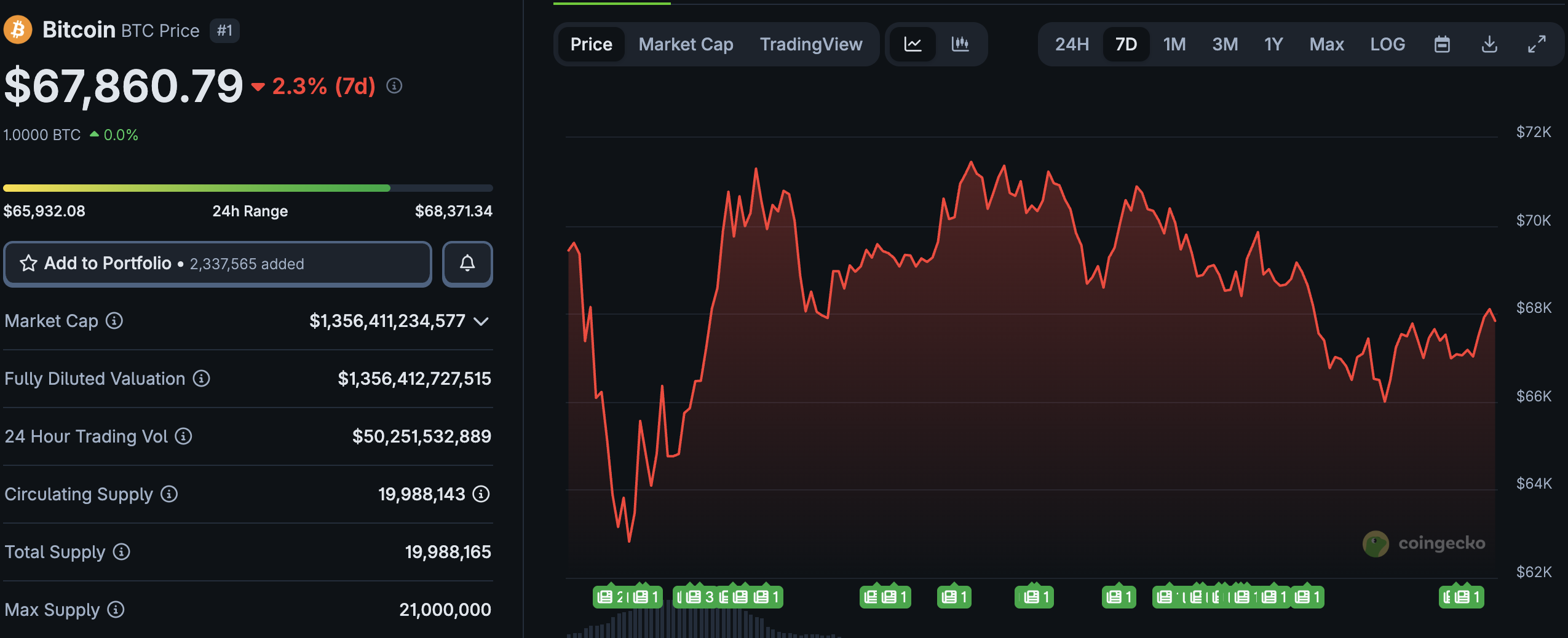Click the 19,988,165 total supply value
Viewport: 1568px width, 638px height.
[448, 552]
